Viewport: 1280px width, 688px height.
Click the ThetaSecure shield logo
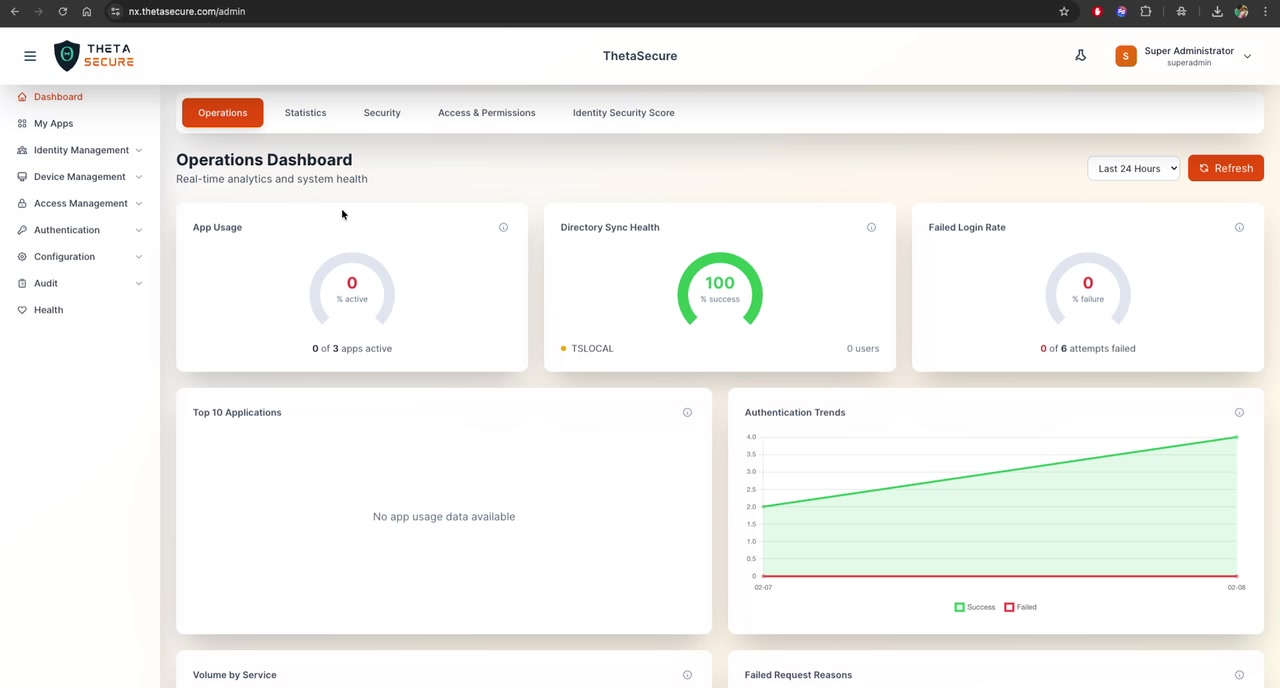coord(66,55)
